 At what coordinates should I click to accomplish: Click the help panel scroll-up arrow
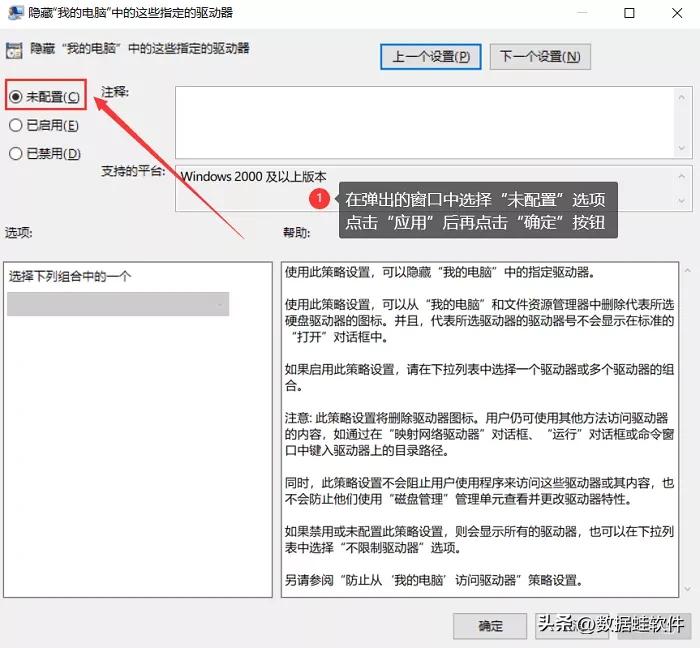coord(688,270)
